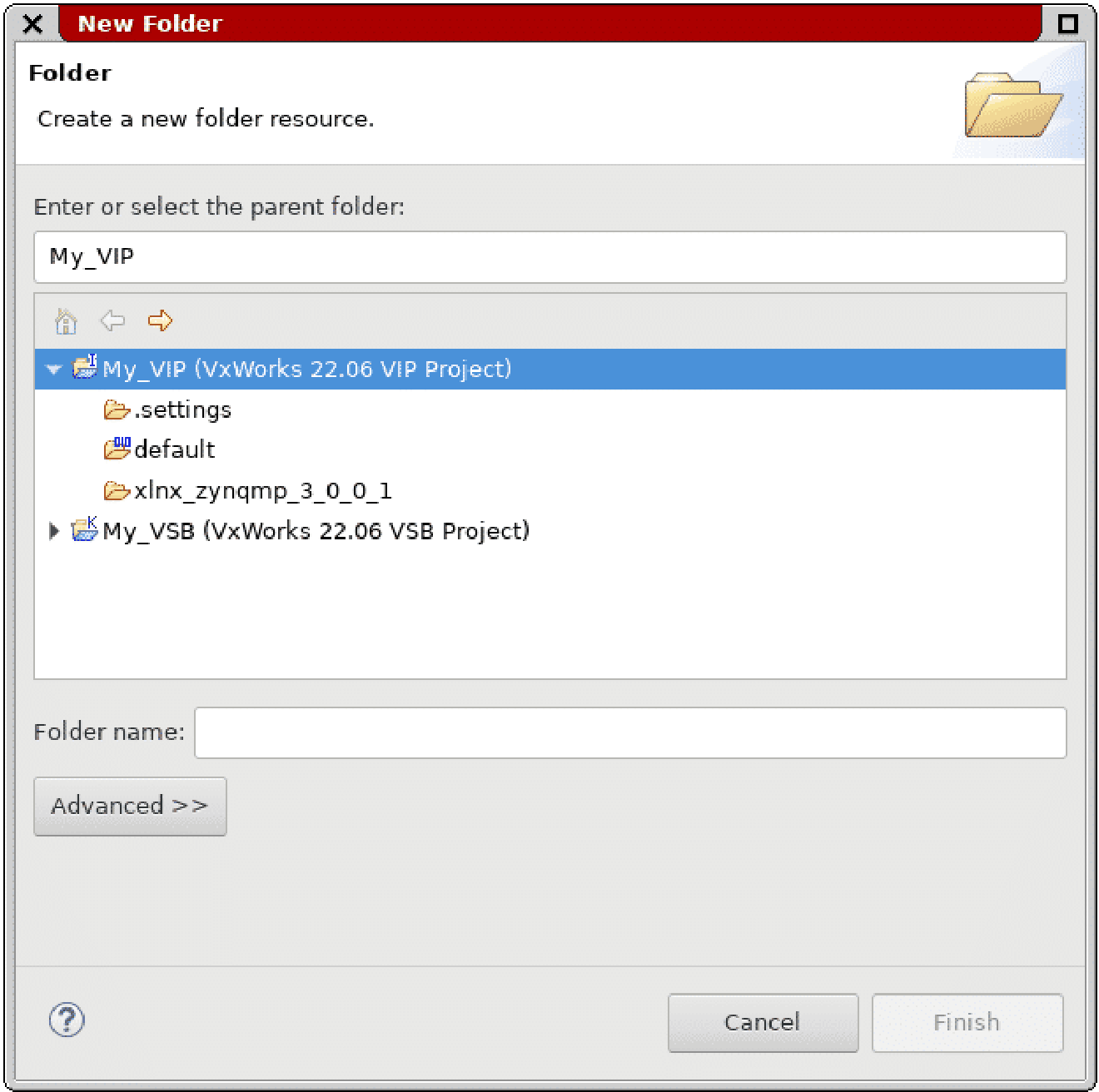Click the xlnx_zynqmp_3_0_0_1 folder icon
The image size is (1099, 1092).
pos(118,490)
